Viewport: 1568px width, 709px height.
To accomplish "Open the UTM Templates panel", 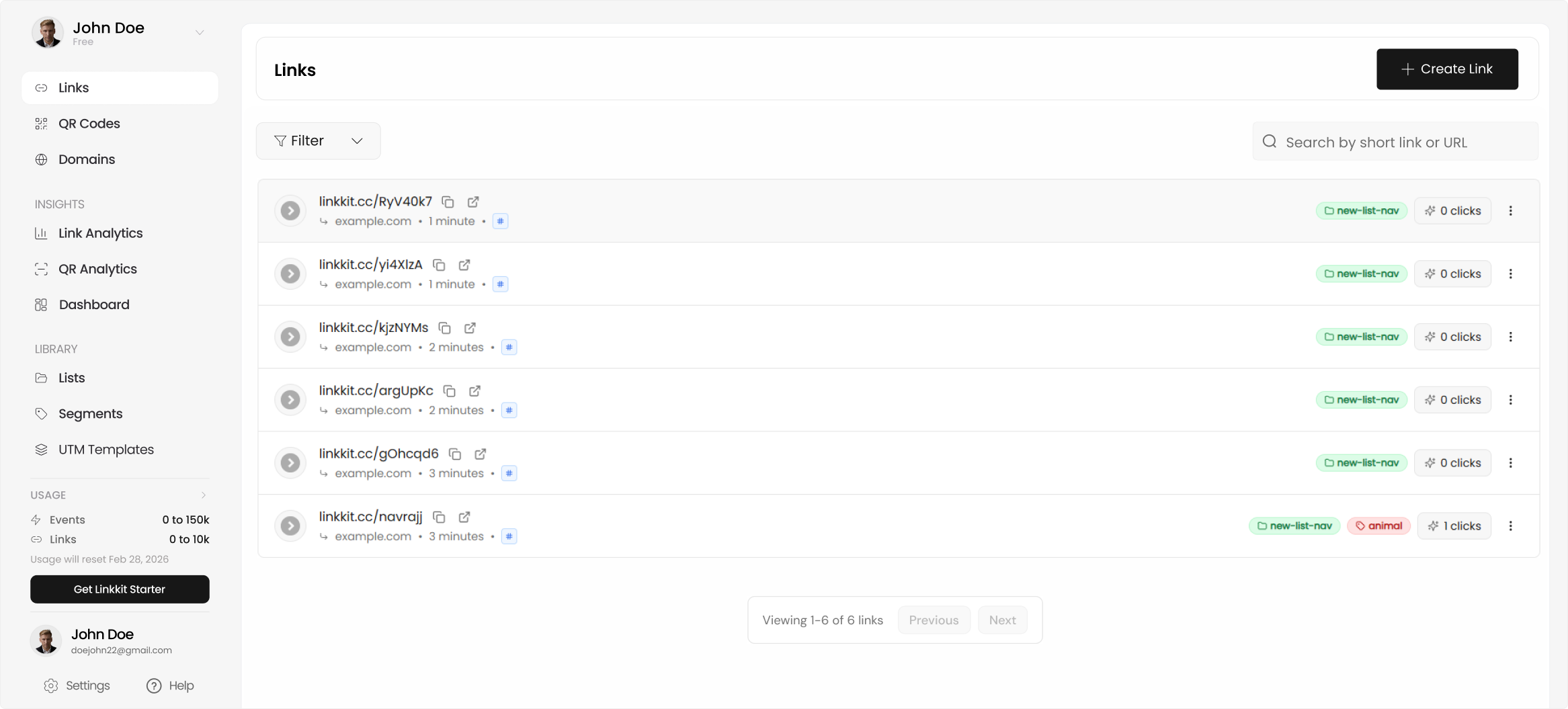I will (106, 449).
